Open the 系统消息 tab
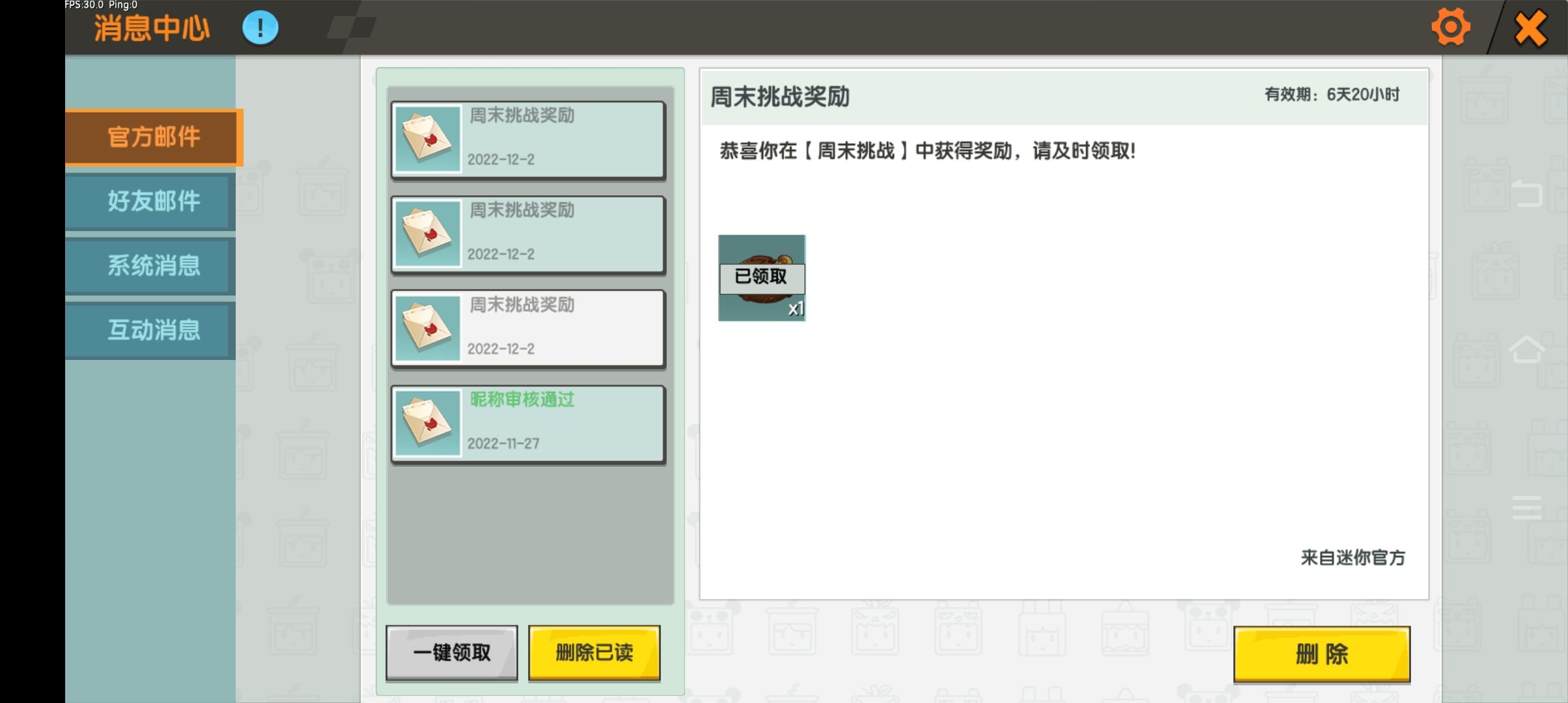The image size is (1568, 703). tap(154, 266)
